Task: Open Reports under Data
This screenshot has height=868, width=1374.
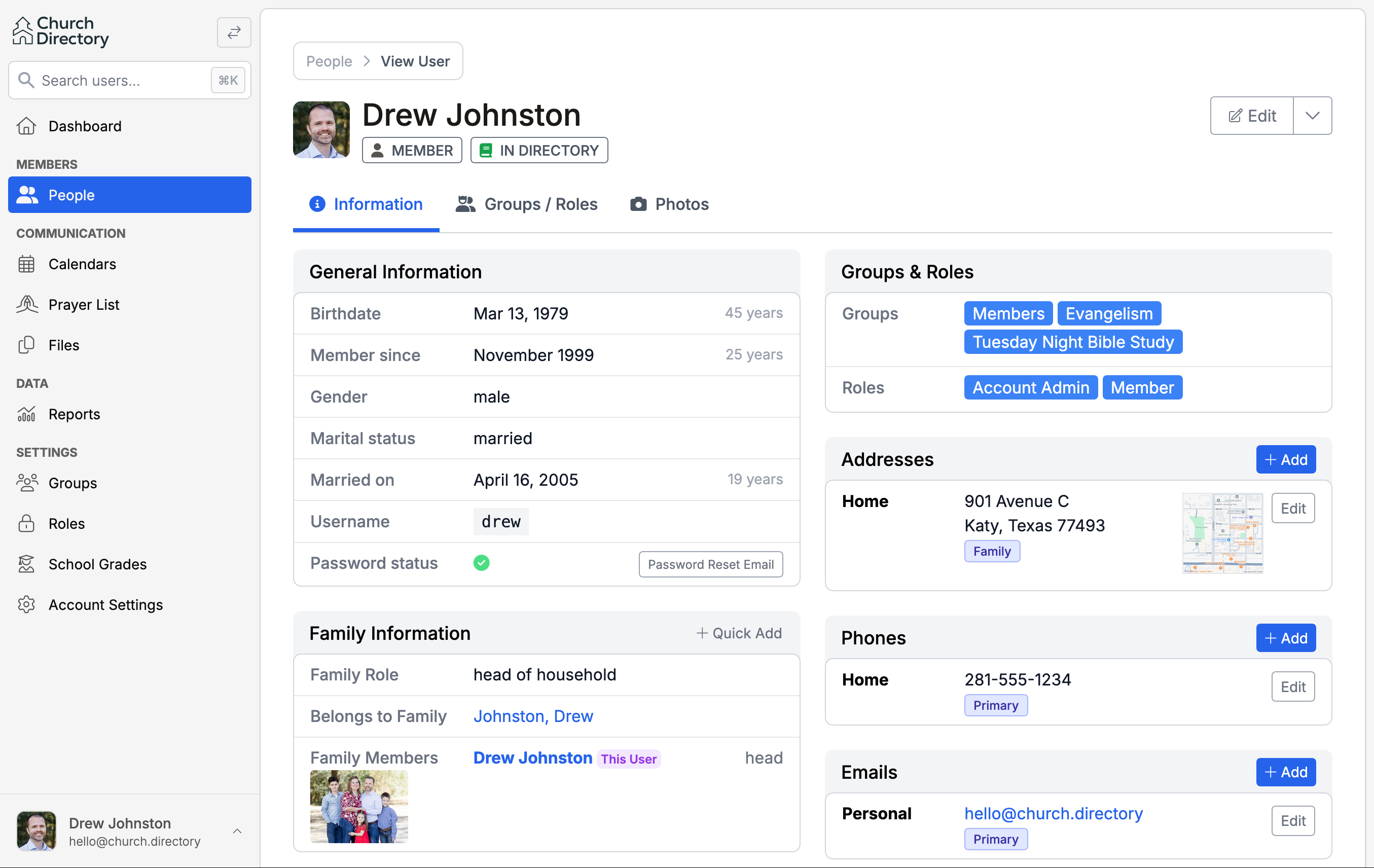Action: click(74, 414)
